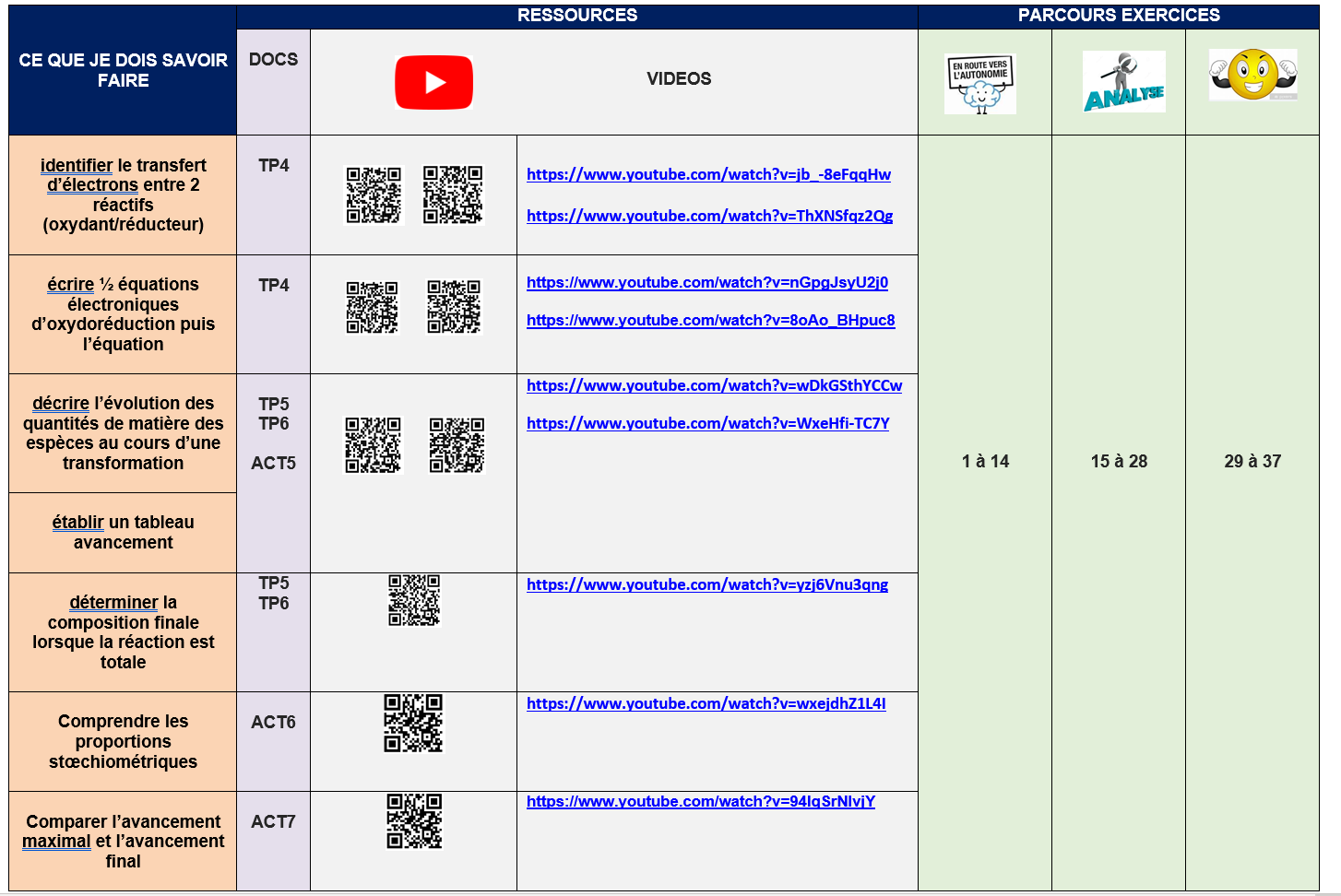Click the yellow muscular smiley emoji
Viewport: 1341px width, 896px height.
coord(1252,75)
